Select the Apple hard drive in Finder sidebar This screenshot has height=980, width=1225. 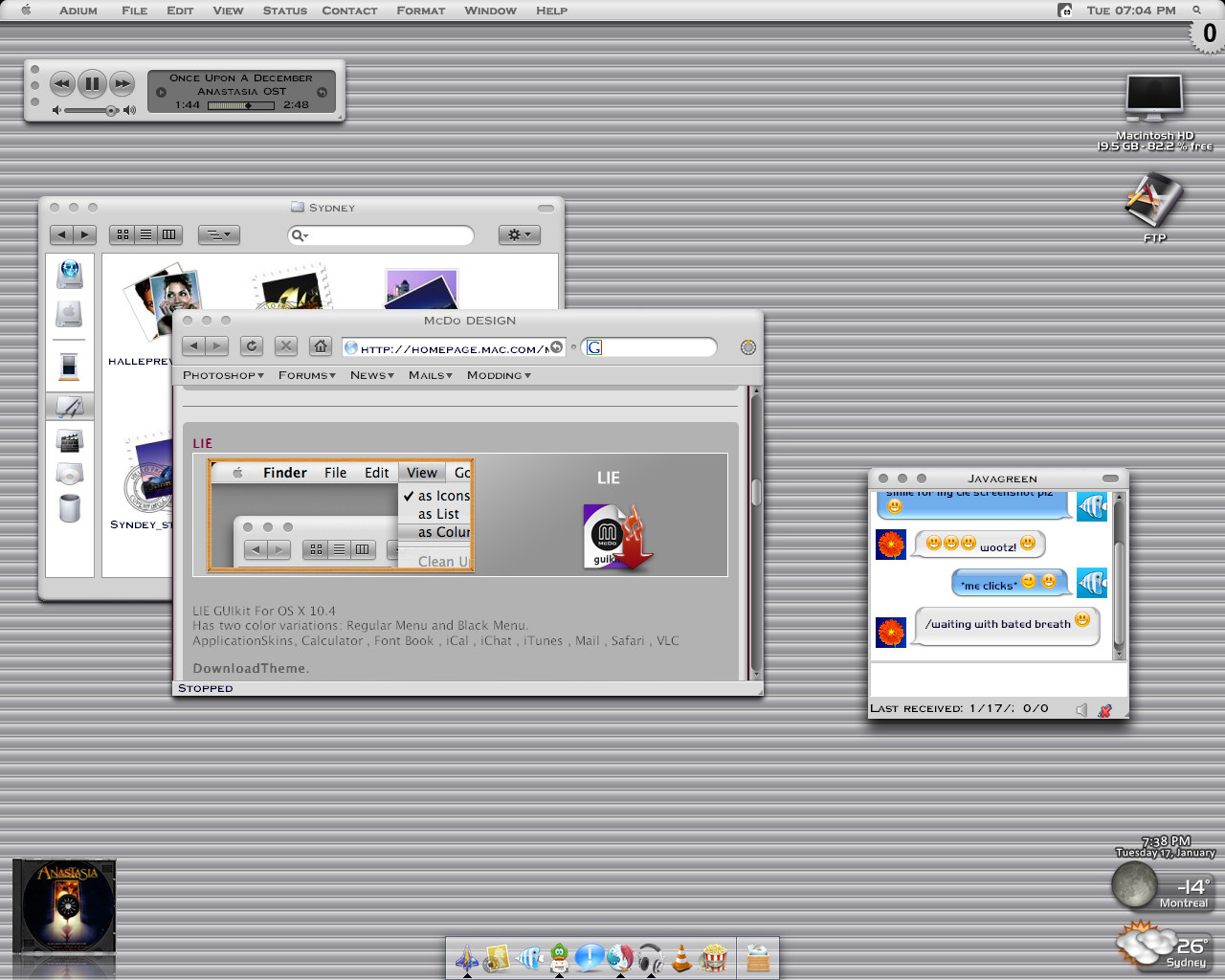(69, 314)
